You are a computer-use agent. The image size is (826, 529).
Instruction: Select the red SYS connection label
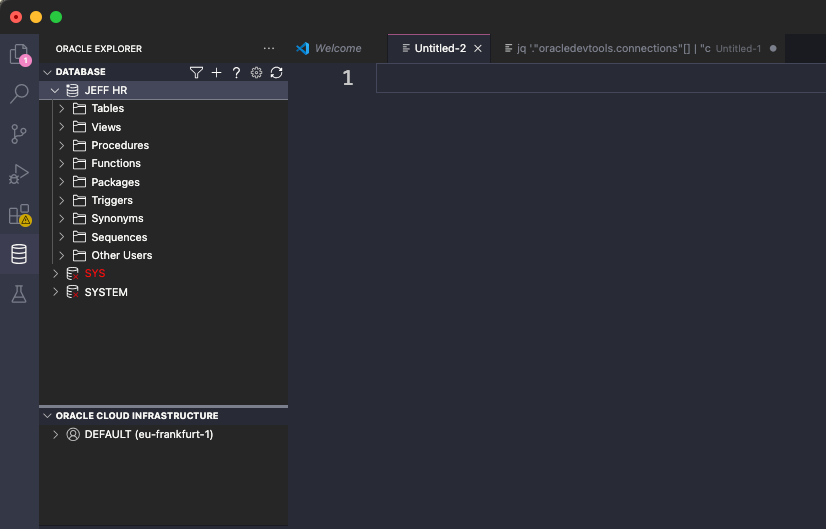[95, 273]
